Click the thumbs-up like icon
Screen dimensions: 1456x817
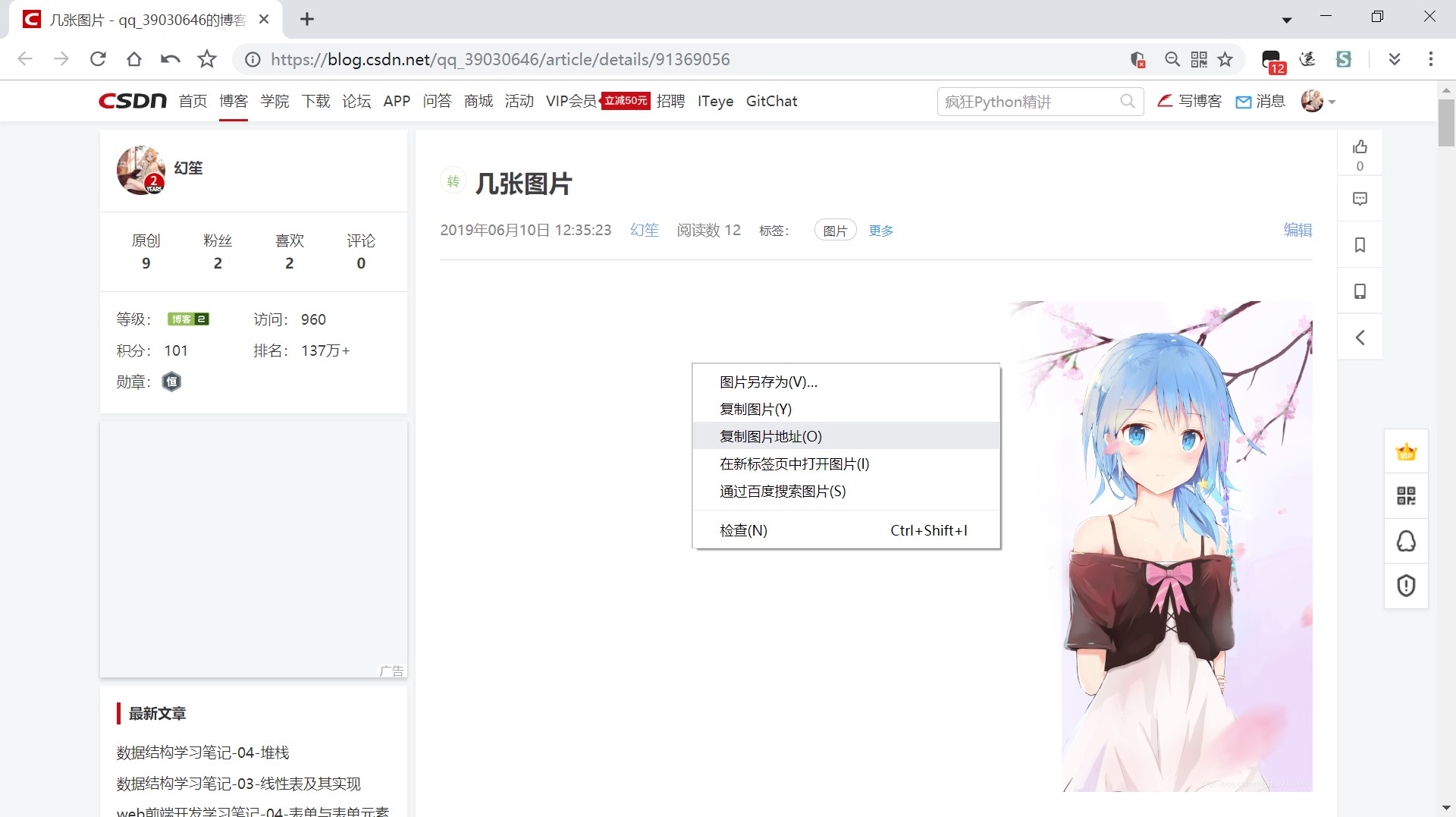click(1360, 146)
